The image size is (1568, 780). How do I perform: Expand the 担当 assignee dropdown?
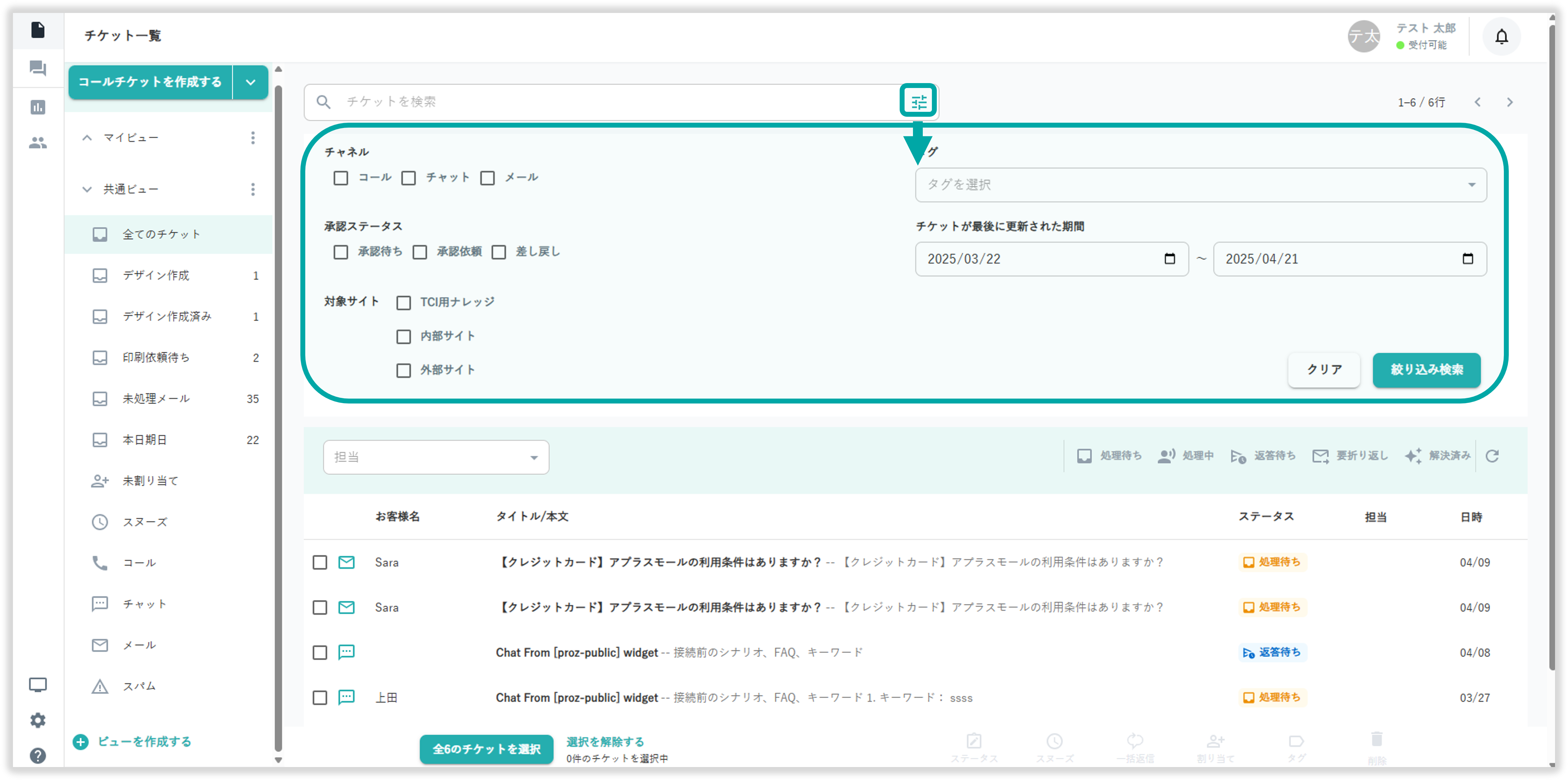[436, 457]
